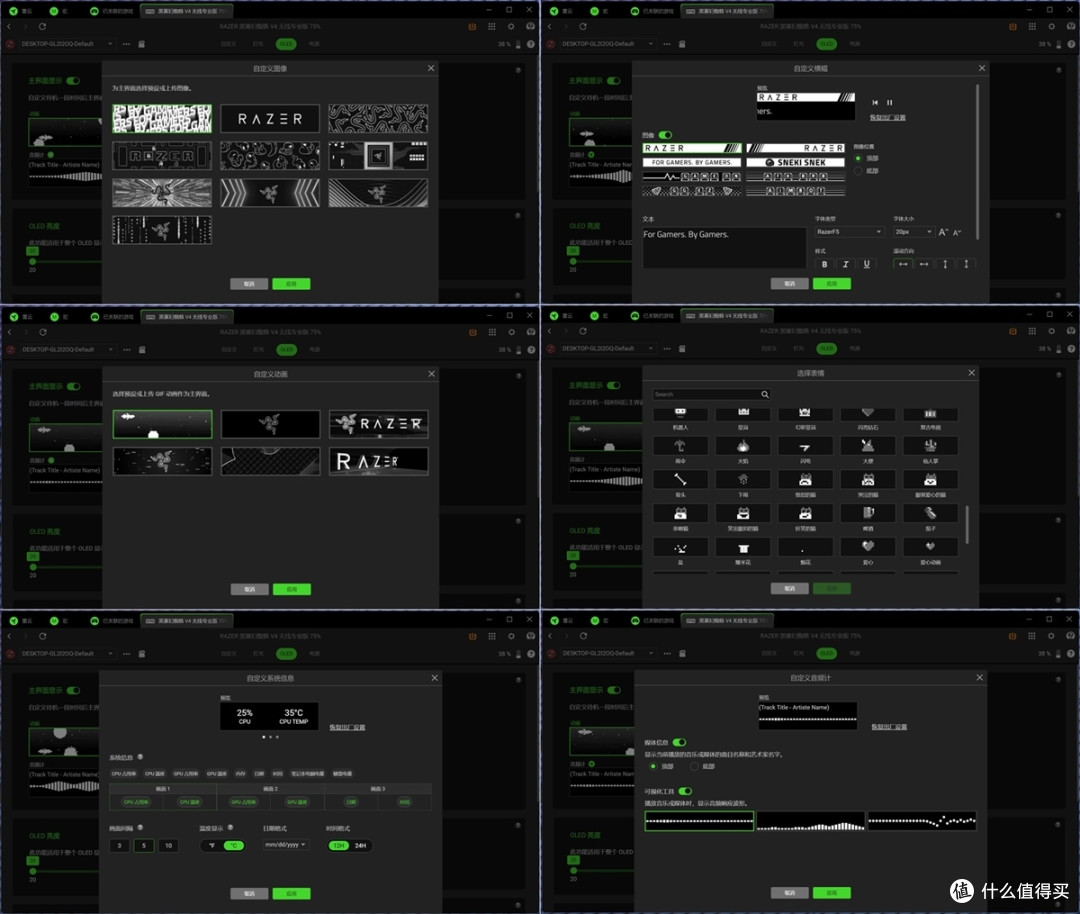Select OLED tab in custom banner window
This screenshot has height=914, width=1080.
827,44
